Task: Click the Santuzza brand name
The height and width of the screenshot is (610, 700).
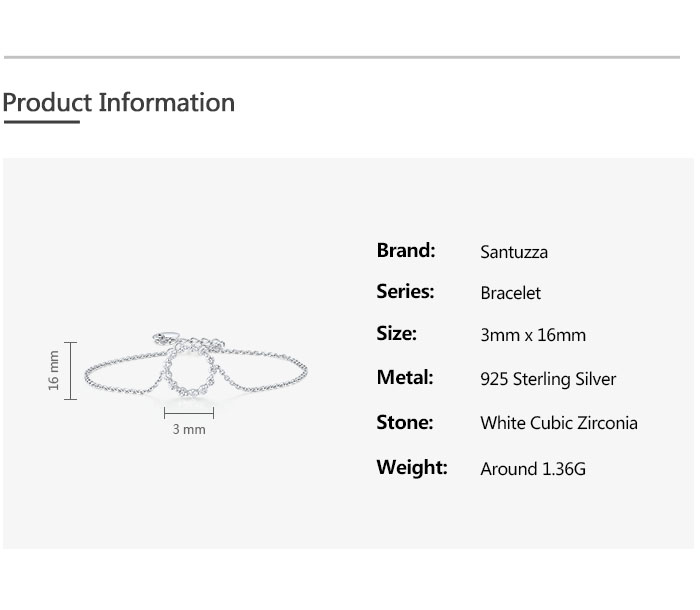Action: [x=514, y=252]
